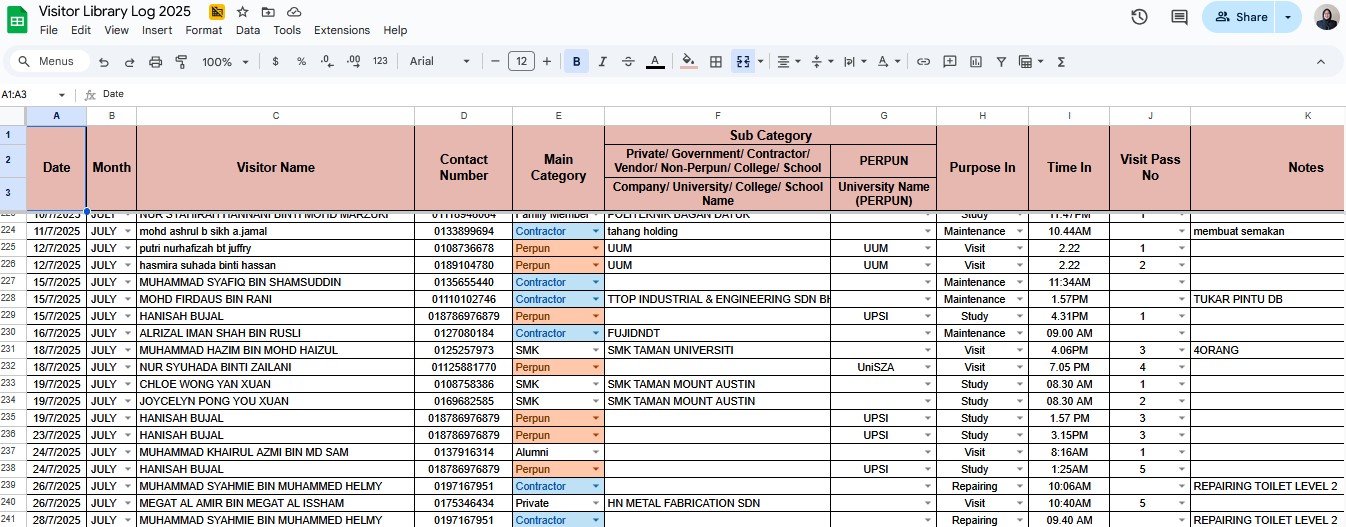Expand Main Category dropdown for tahang holding row
Image resolution: width=1346 pixels, height=527 pixels.
[x=596, y=231]
